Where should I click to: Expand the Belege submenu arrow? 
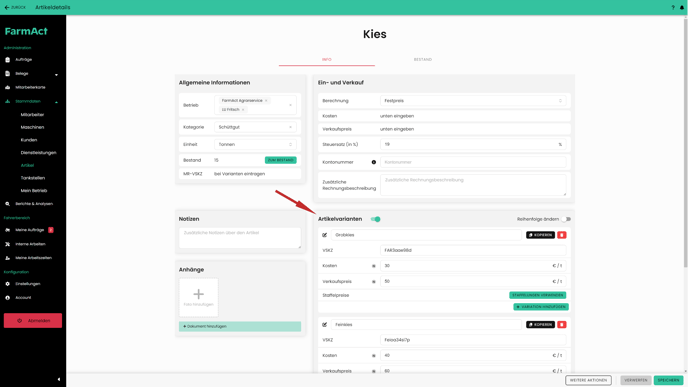[x=56, y=75]
